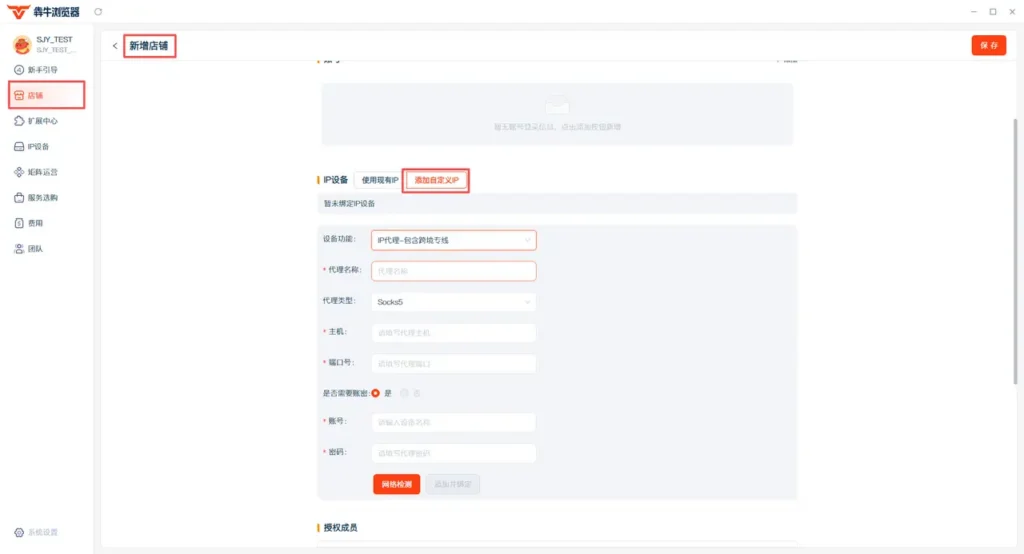Image resolution: width=1024 pixels, height=554 pixels.
Task: Select the 否 radio for 是否需要账密
Action: [404, 393]
